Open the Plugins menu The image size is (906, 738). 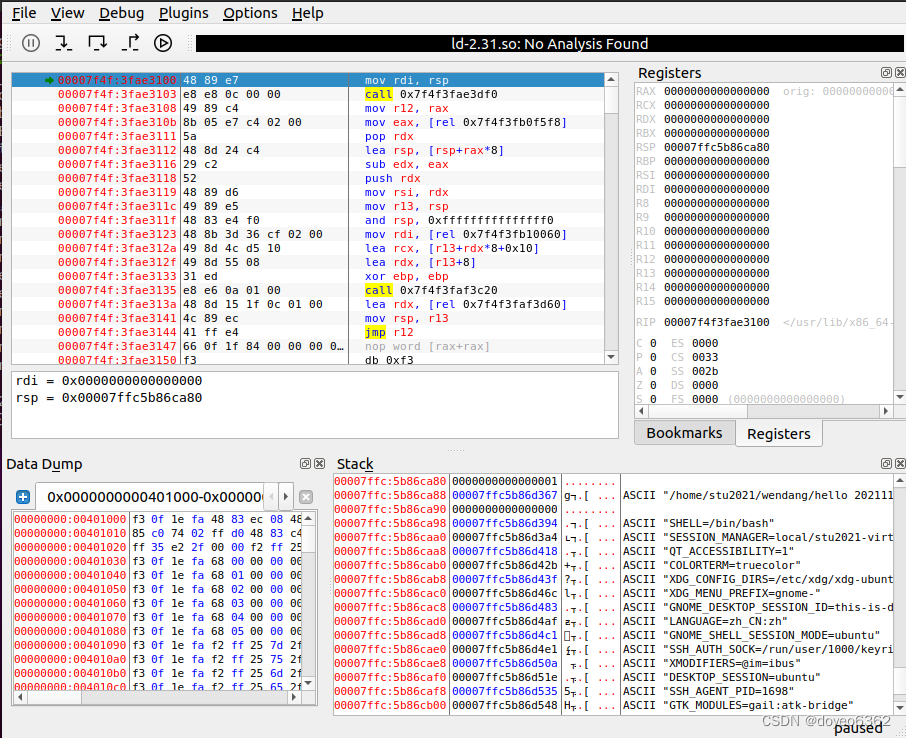pos(183,13)
